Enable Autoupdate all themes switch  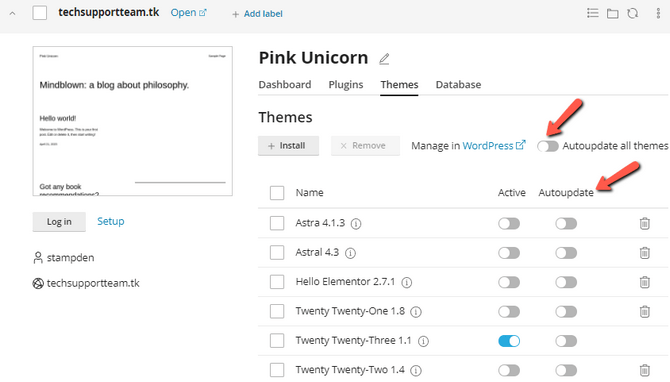pyautogui.click(x=548, y=146)
